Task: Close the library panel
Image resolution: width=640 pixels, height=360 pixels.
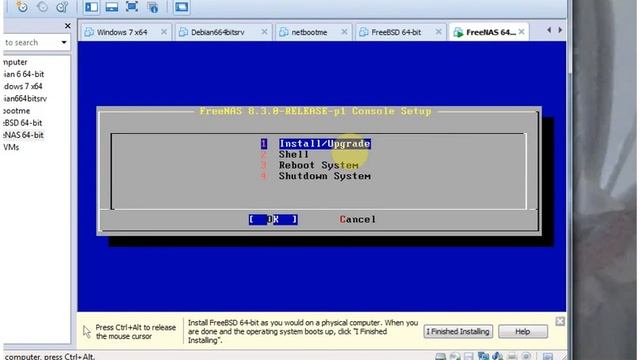Action: (x=68, y=26)
